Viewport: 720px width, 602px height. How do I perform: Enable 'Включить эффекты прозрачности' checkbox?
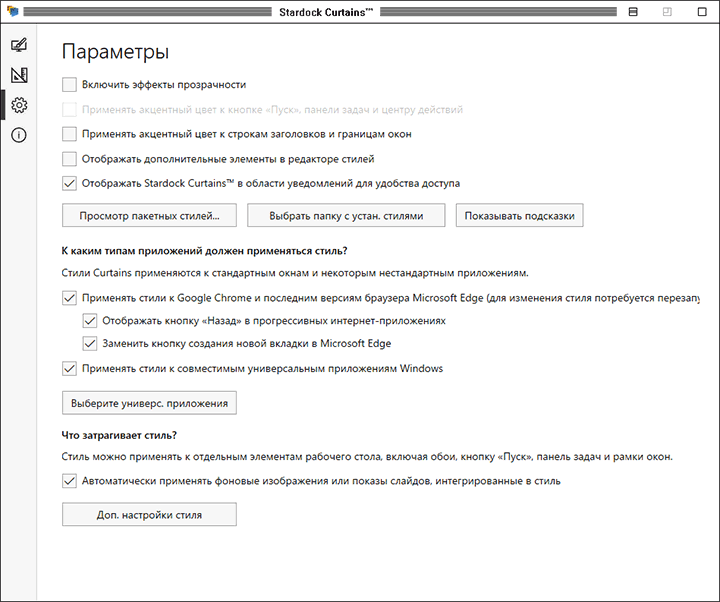[x=69, y=84]
